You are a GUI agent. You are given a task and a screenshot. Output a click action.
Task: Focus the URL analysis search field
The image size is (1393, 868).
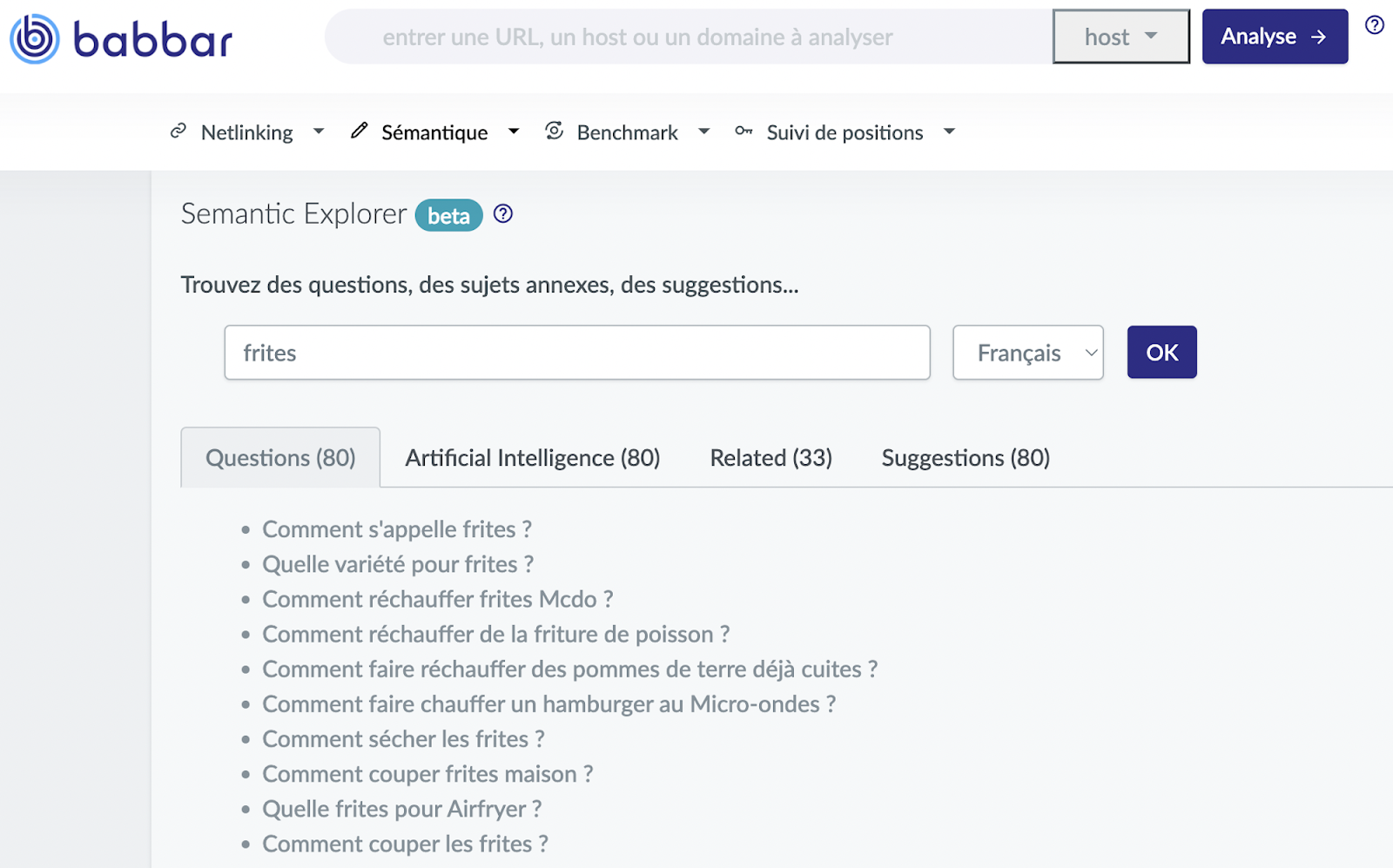click(x=688, y=37)
